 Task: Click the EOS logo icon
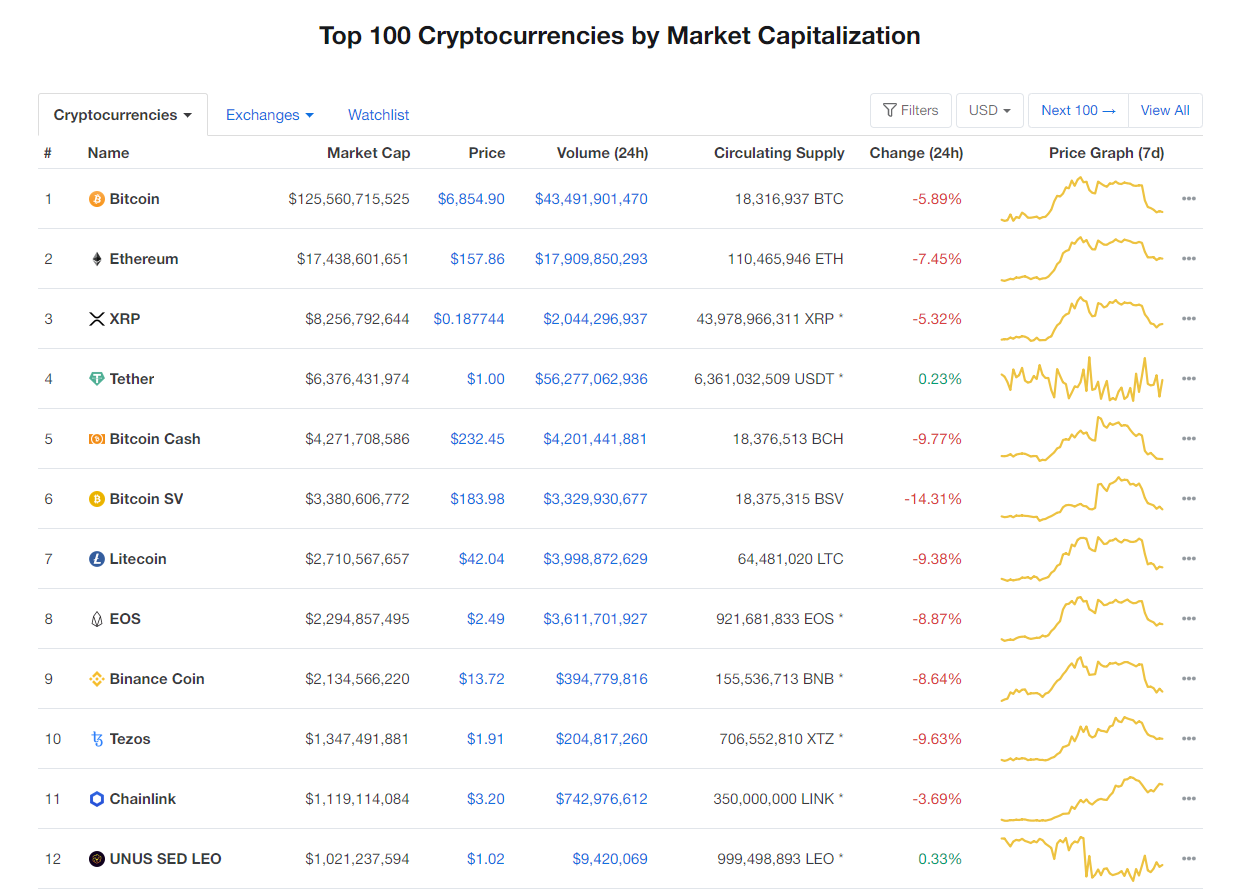97,619
